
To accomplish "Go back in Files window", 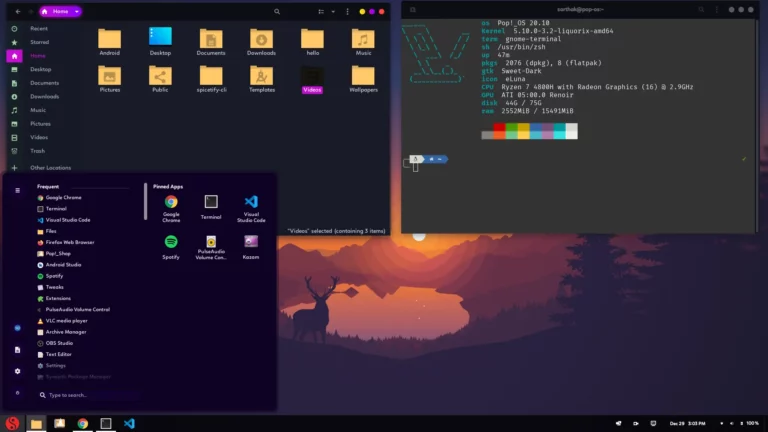I will point(18,11).
